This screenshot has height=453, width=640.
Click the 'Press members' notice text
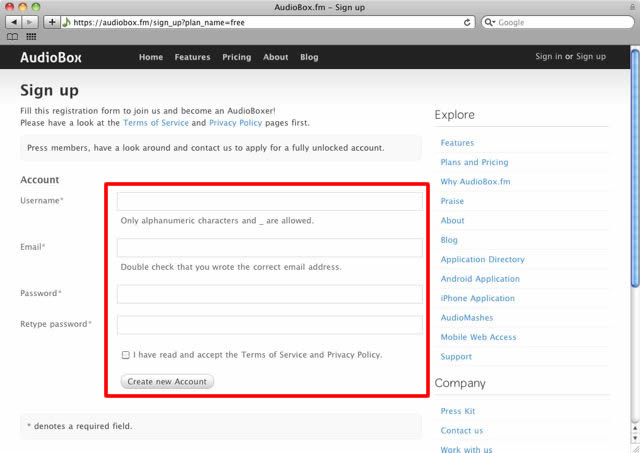pos(206,148)
